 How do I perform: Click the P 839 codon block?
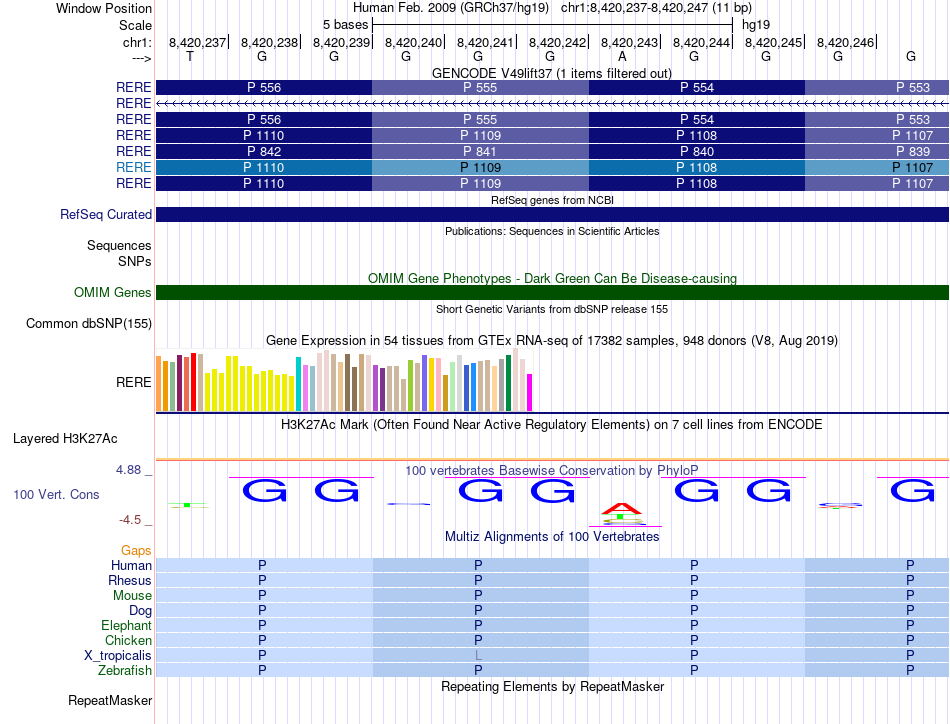click(877, 151)
